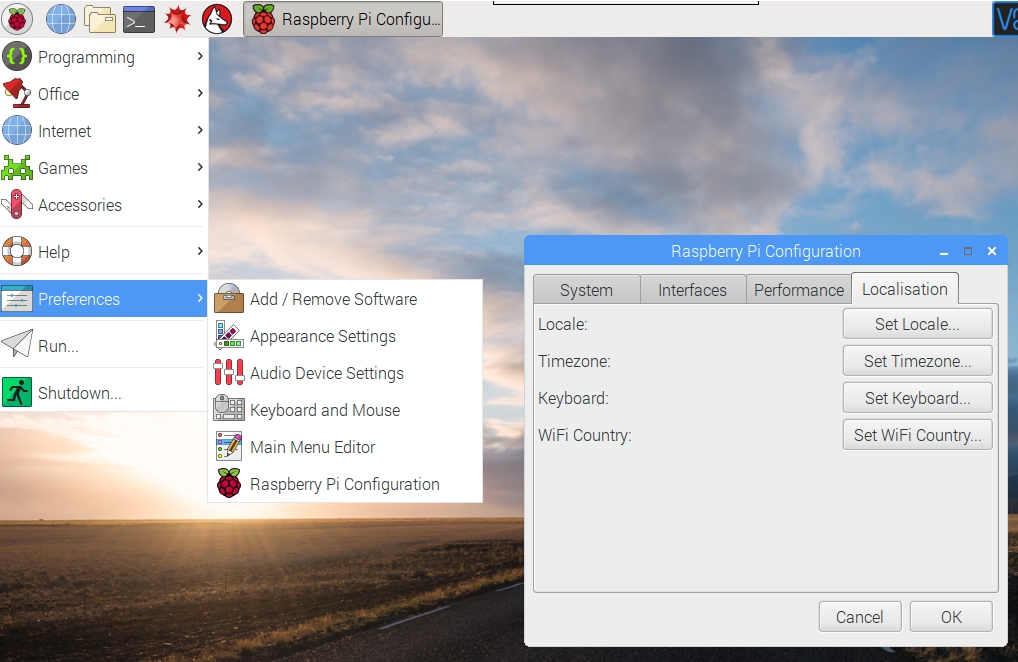Click the Add / Remove Software package icon
The image size is (1018, 662).
(229, 299)
